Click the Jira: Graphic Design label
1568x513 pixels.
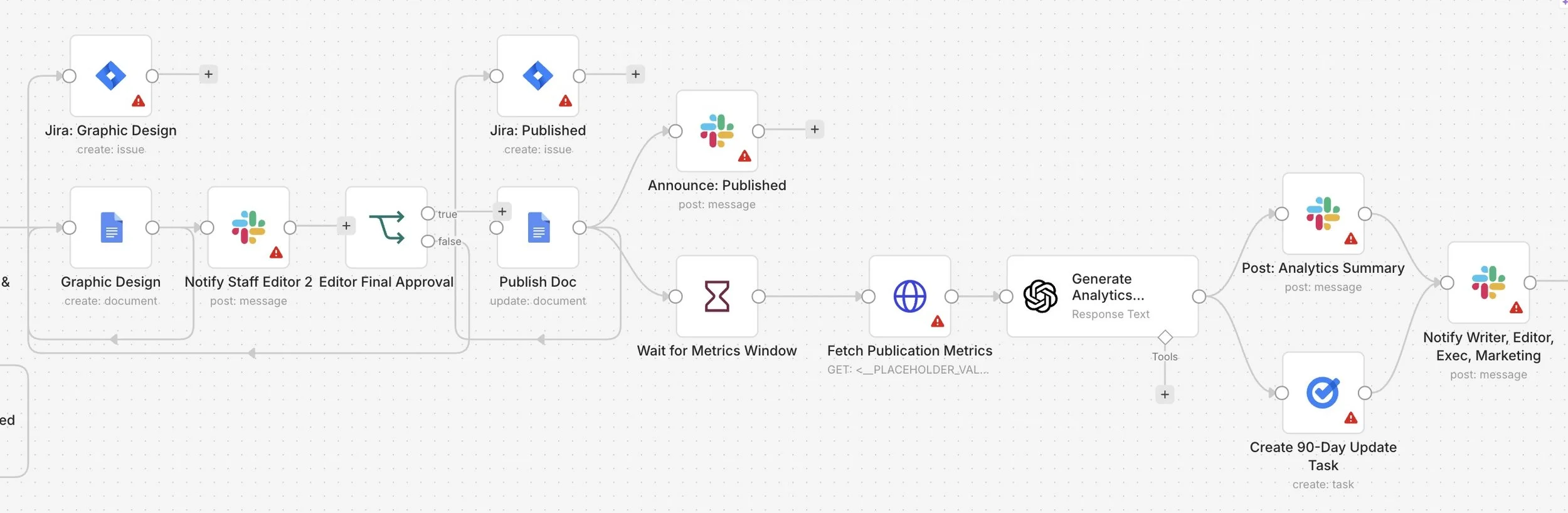tap(111, 130)
